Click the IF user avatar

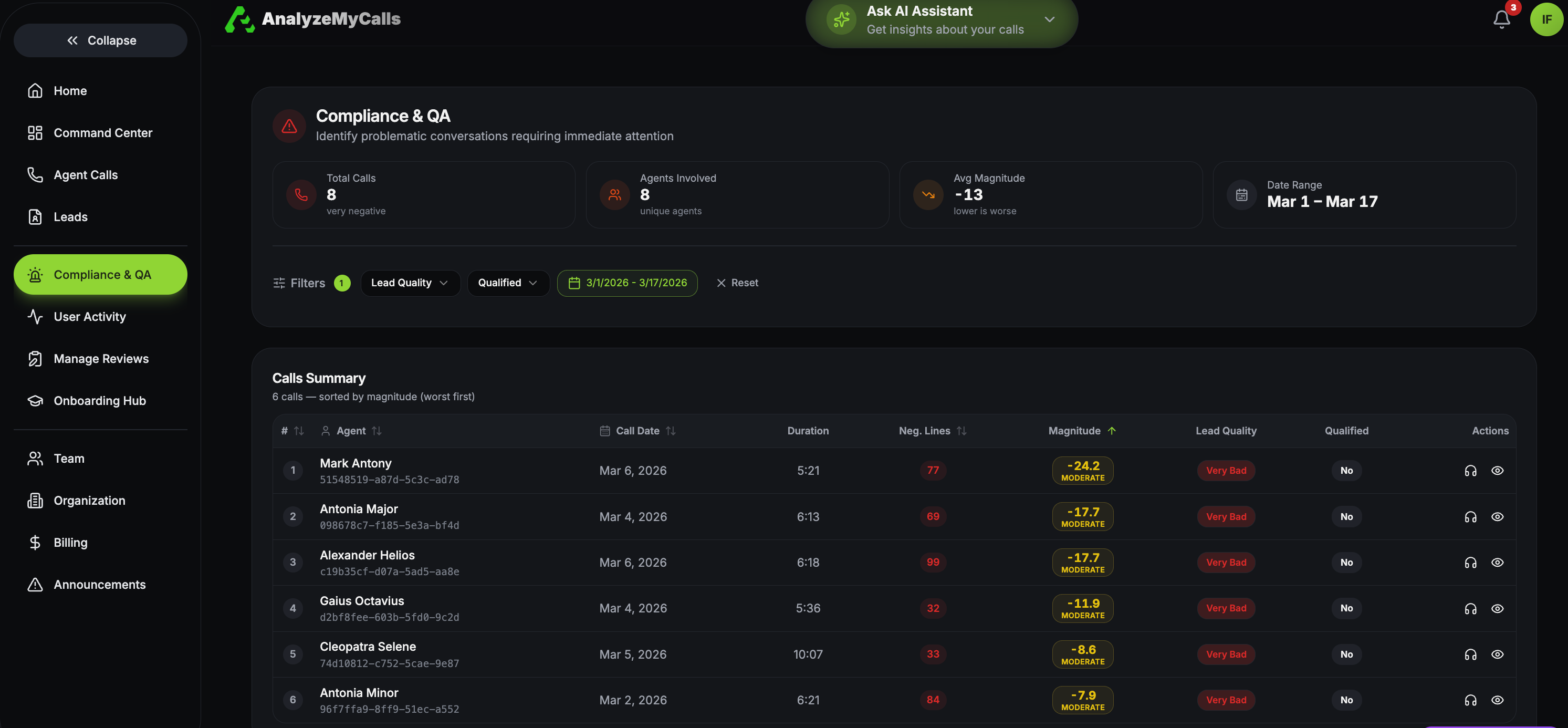click(x=1546, y=19)
